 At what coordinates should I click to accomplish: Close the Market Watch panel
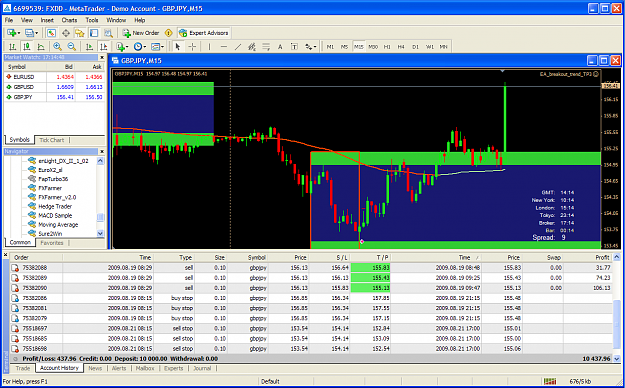(102, 57)
